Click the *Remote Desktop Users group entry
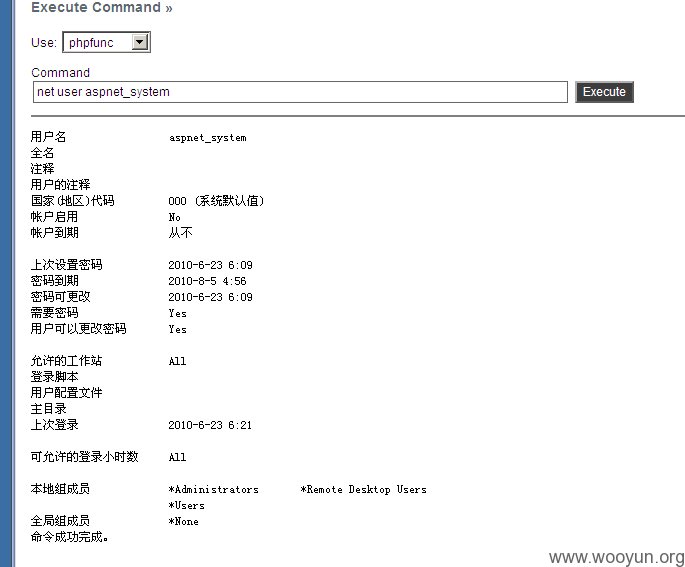This screenshot has width=685, height=567. (363, 489)
